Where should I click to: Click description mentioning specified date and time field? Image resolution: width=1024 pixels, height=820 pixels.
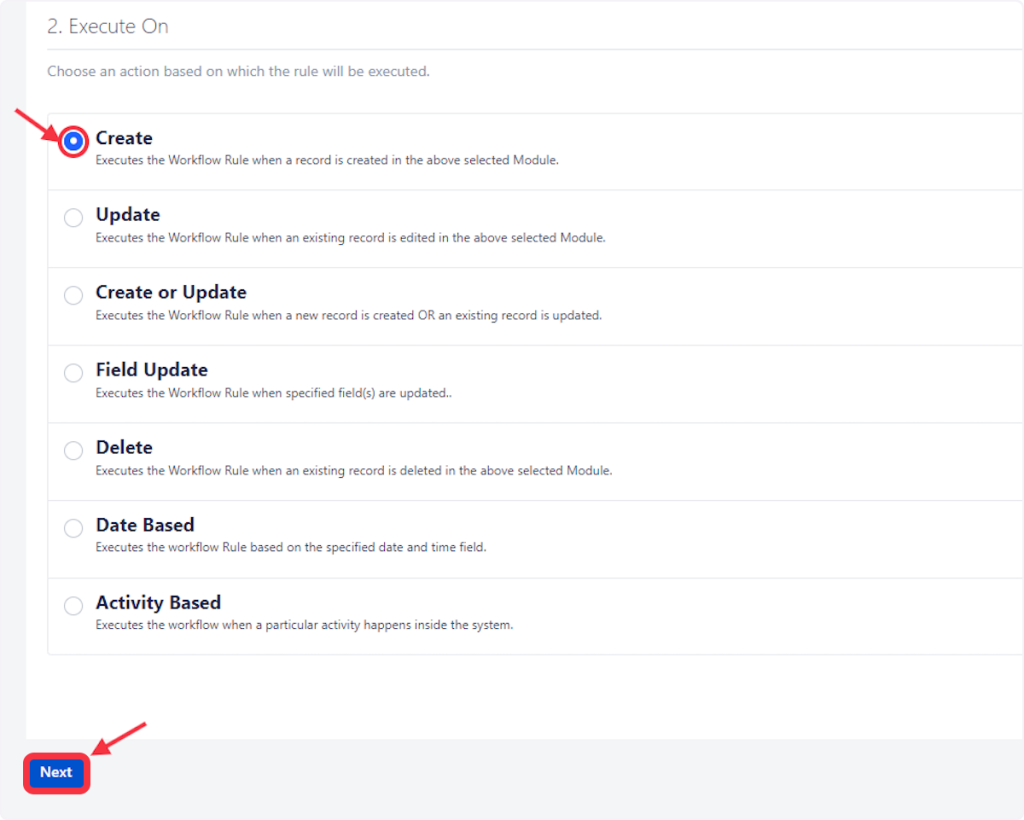pyautogui.click(x=290, y=547)
